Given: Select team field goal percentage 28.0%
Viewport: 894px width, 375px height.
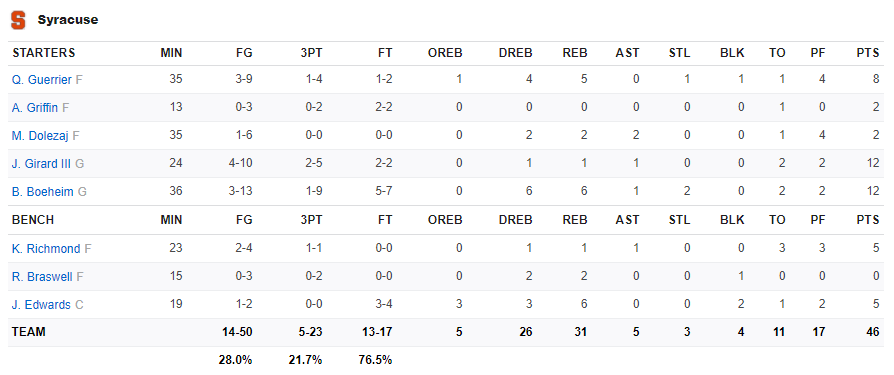Looking at the screenshot, I should (235, 360).
